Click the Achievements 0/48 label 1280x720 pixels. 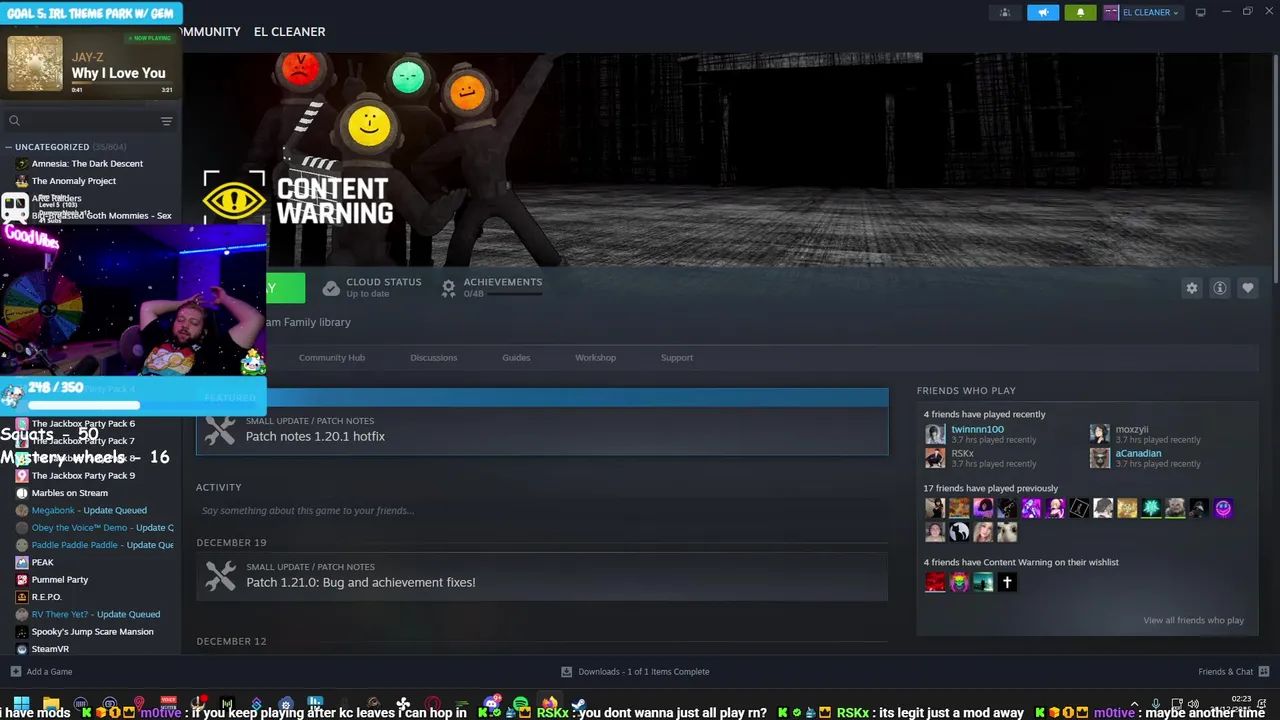pos(502,287)
